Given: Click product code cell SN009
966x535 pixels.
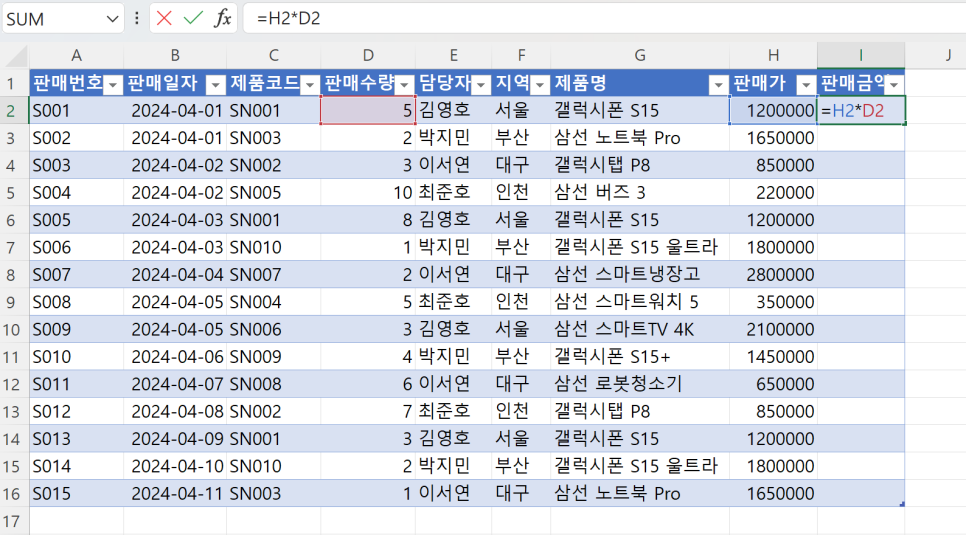Looking at the screenshot, I should (274, 356).
